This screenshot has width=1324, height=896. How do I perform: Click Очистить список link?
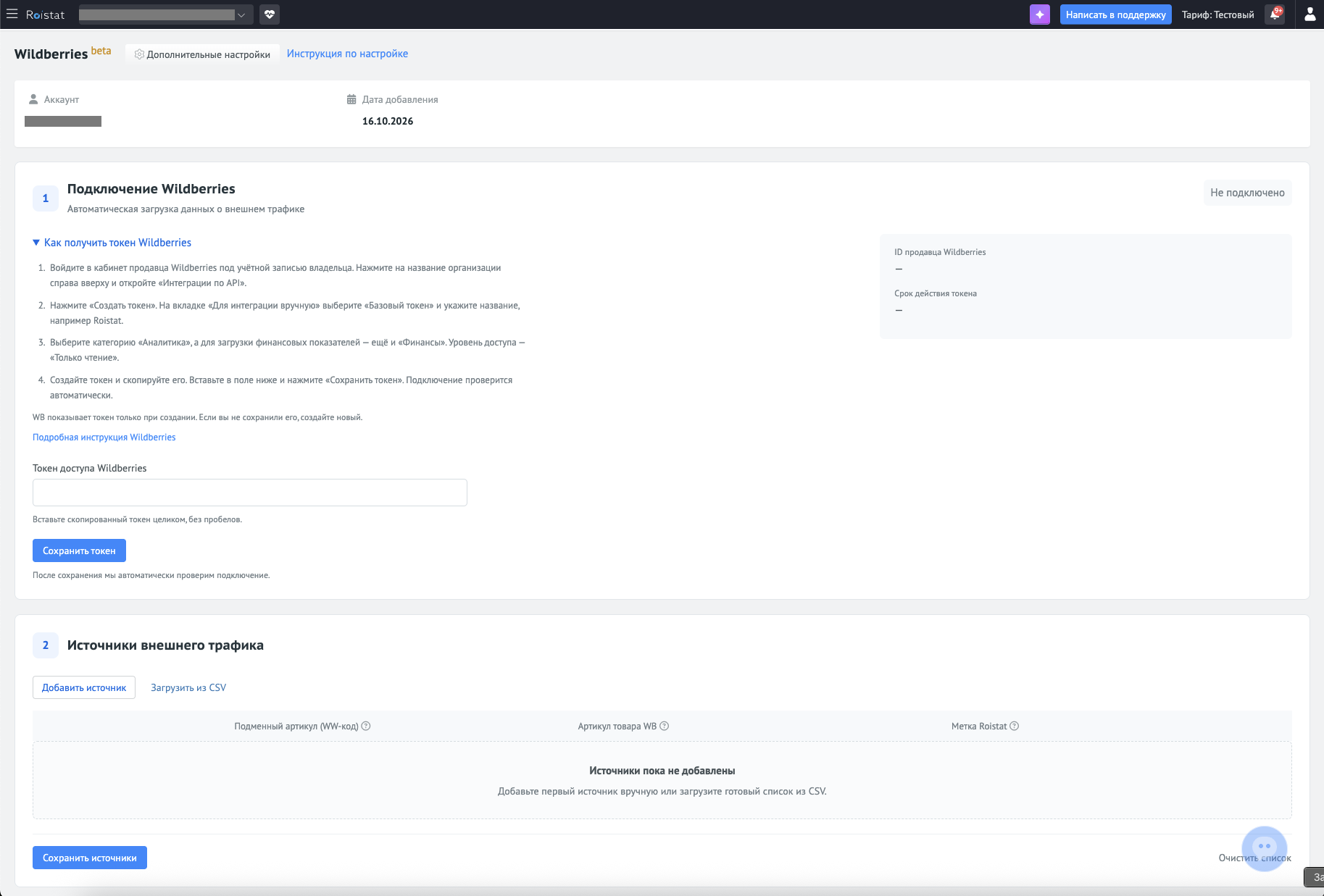point(1254,858)
